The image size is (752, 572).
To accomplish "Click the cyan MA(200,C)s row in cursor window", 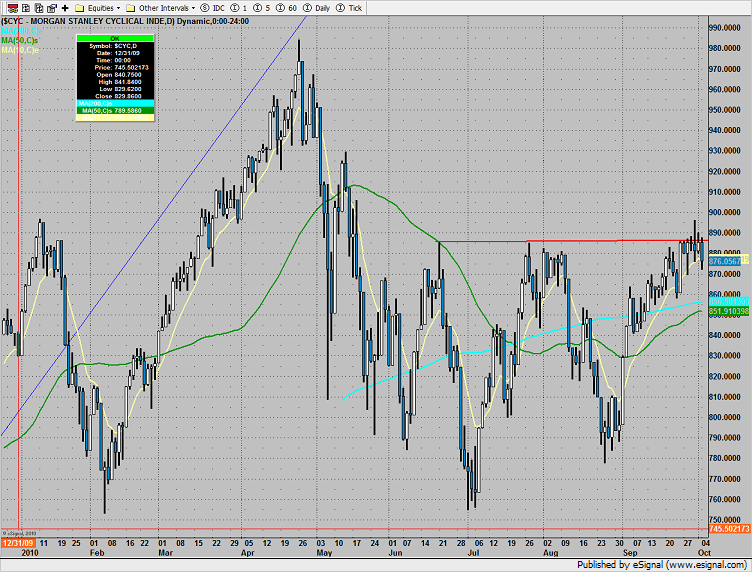I will point(115,104).
